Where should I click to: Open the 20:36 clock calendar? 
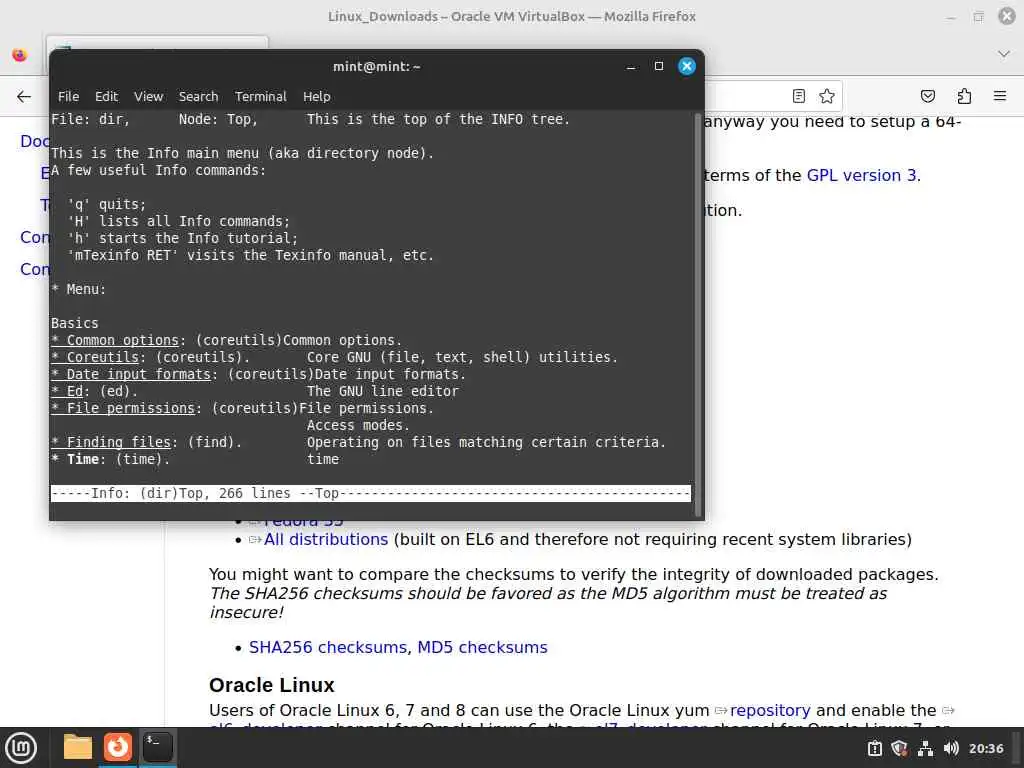[x=985, y=748]
